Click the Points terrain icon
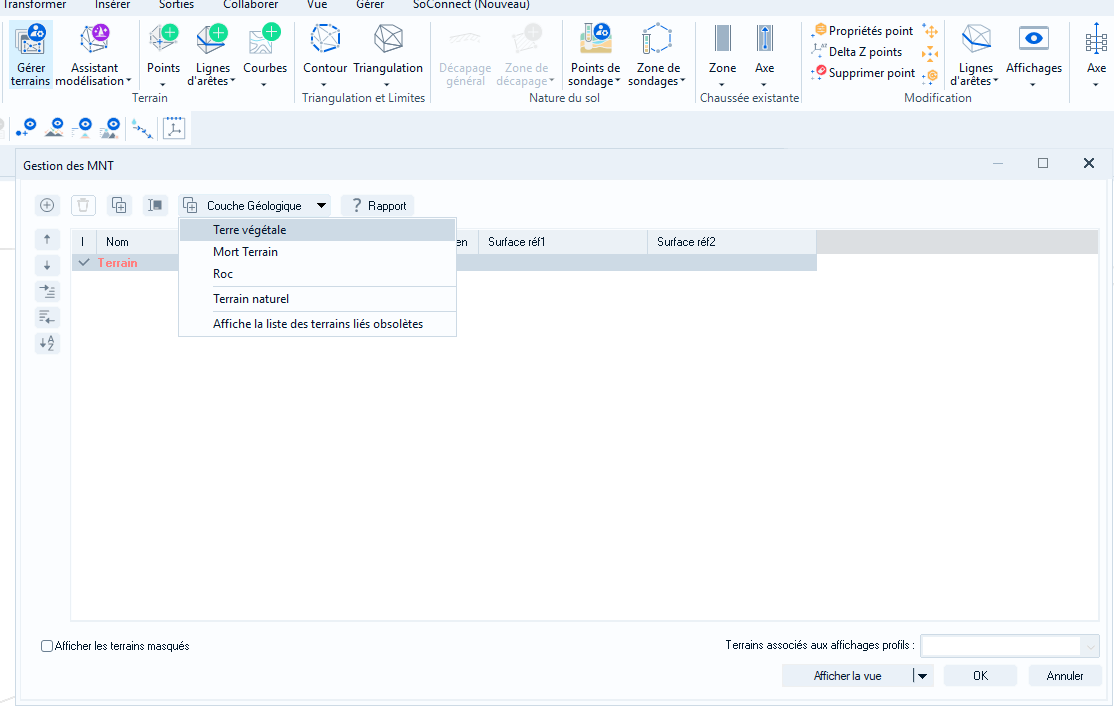1114x707 pixels. click(x=163, y=39)
